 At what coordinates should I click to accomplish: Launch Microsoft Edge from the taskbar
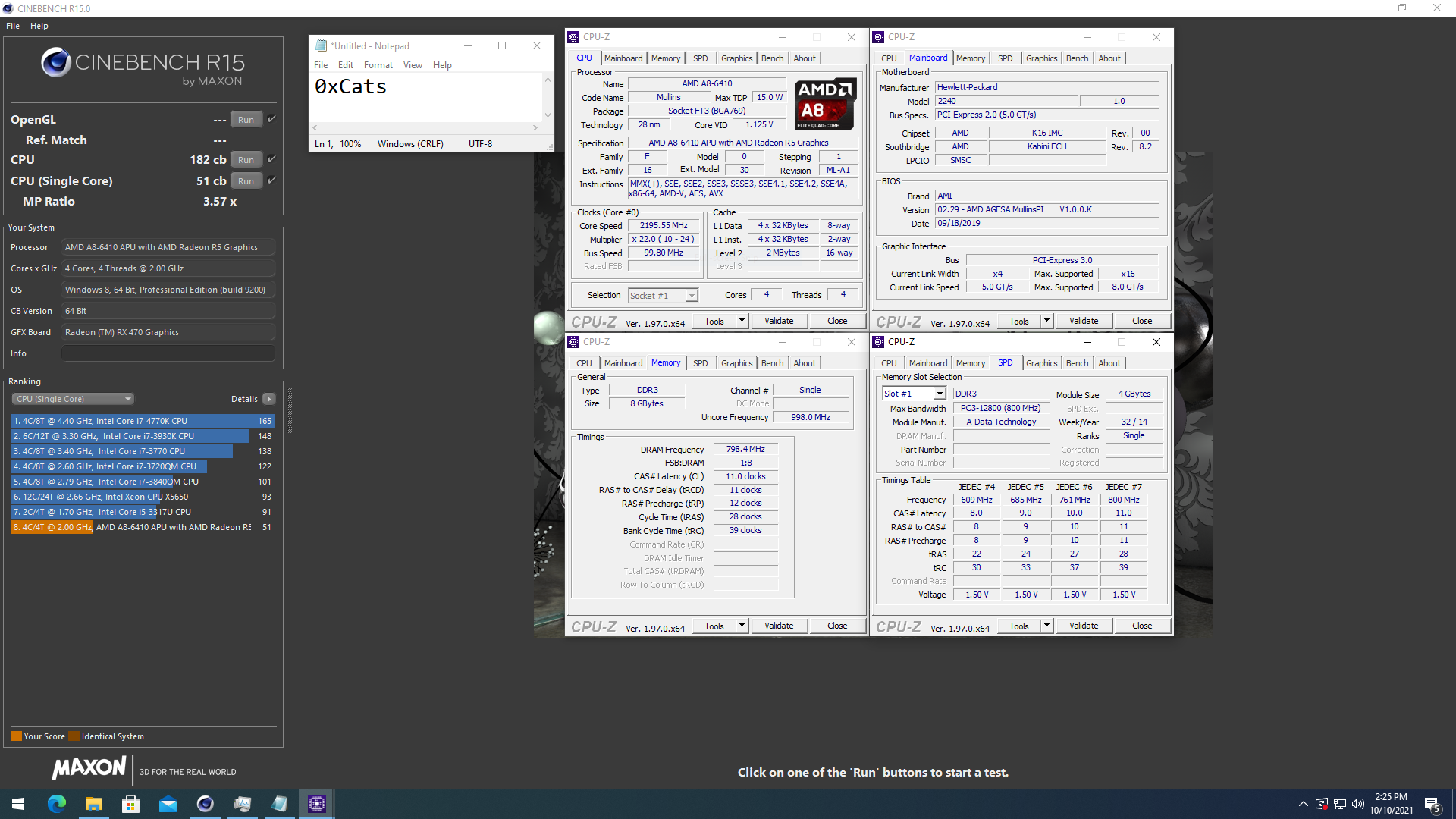[x=57, y=804]
